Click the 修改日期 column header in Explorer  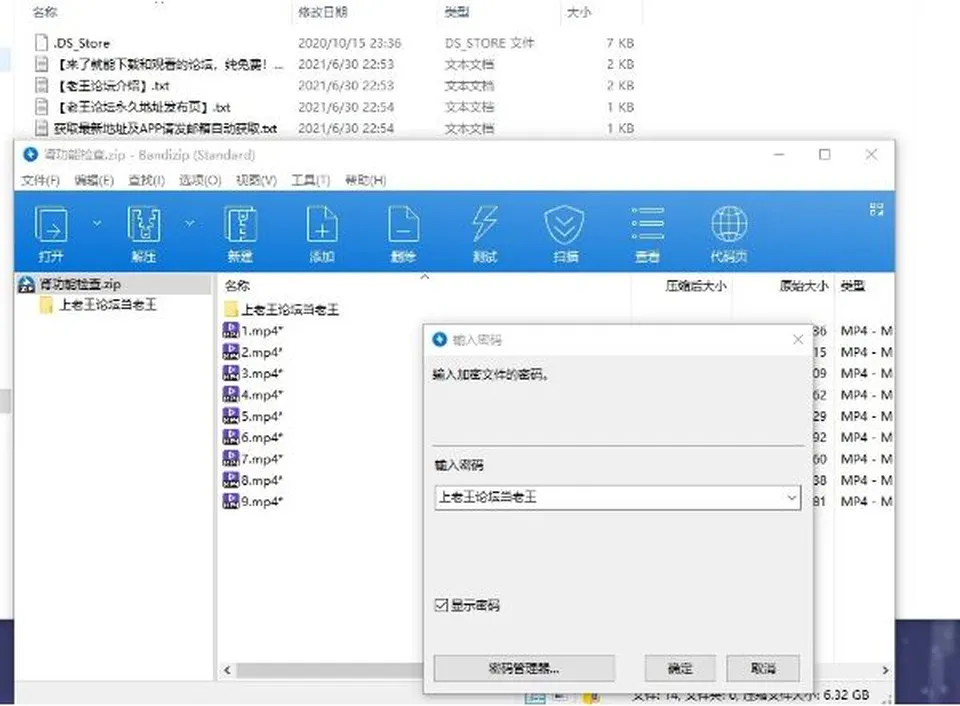(x=323, y=12)
